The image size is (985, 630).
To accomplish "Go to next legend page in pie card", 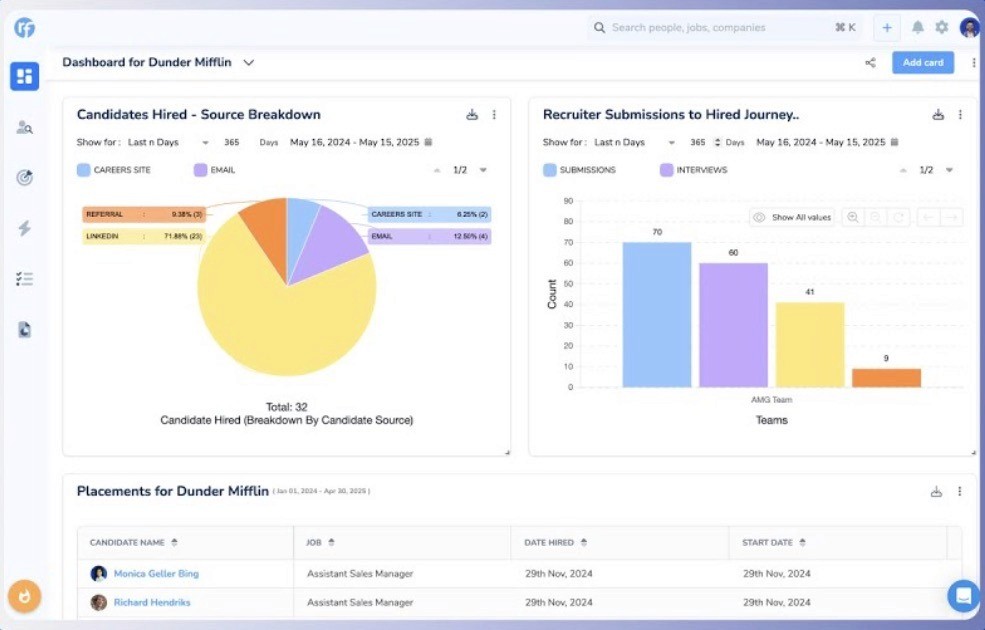I will [x=483, y=170].
